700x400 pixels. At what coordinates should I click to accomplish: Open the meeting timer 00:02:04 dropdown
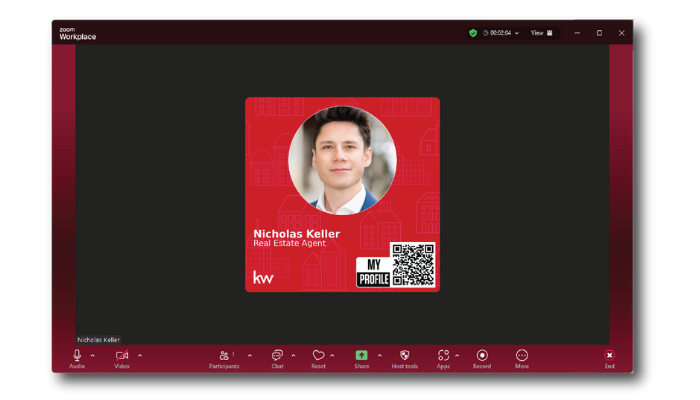501,33
